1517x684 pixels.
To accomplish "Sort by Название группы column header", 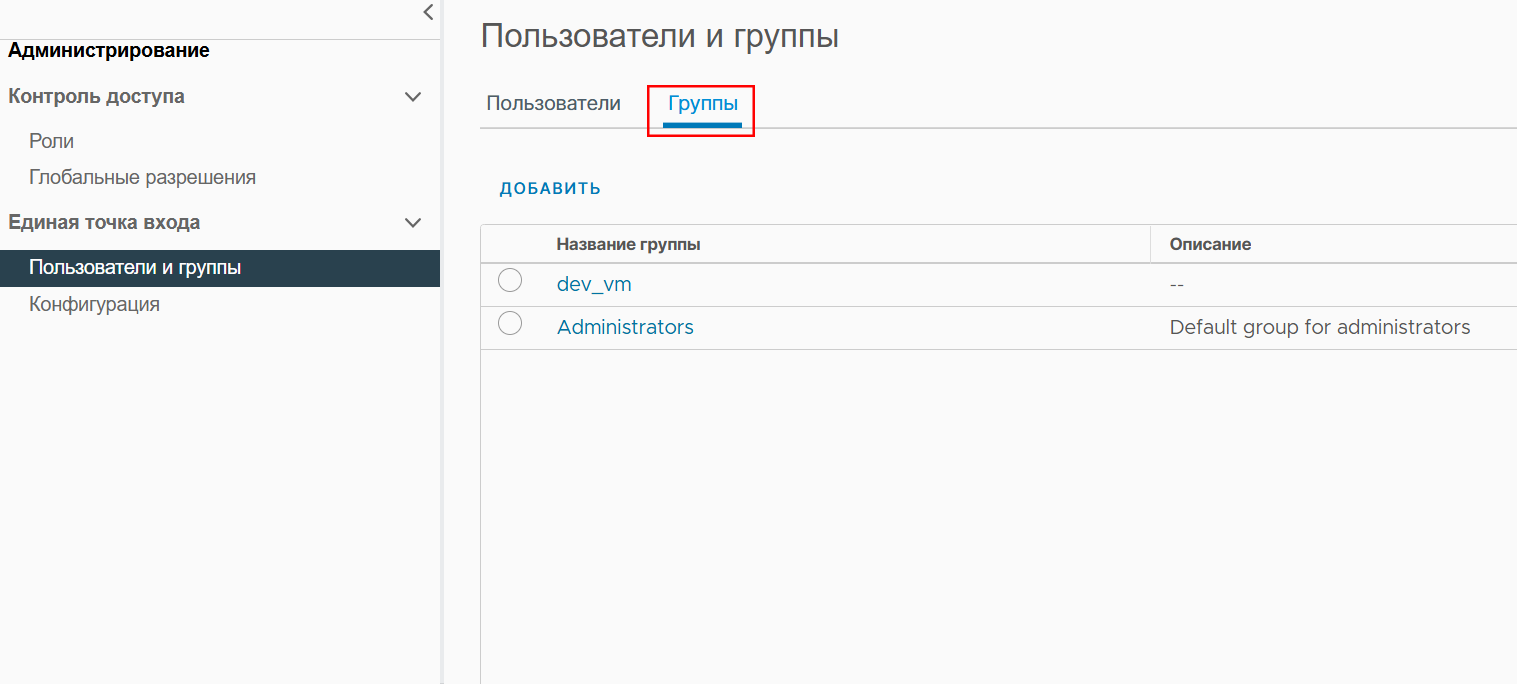I will pyautogui.click(x=628, y=244).
